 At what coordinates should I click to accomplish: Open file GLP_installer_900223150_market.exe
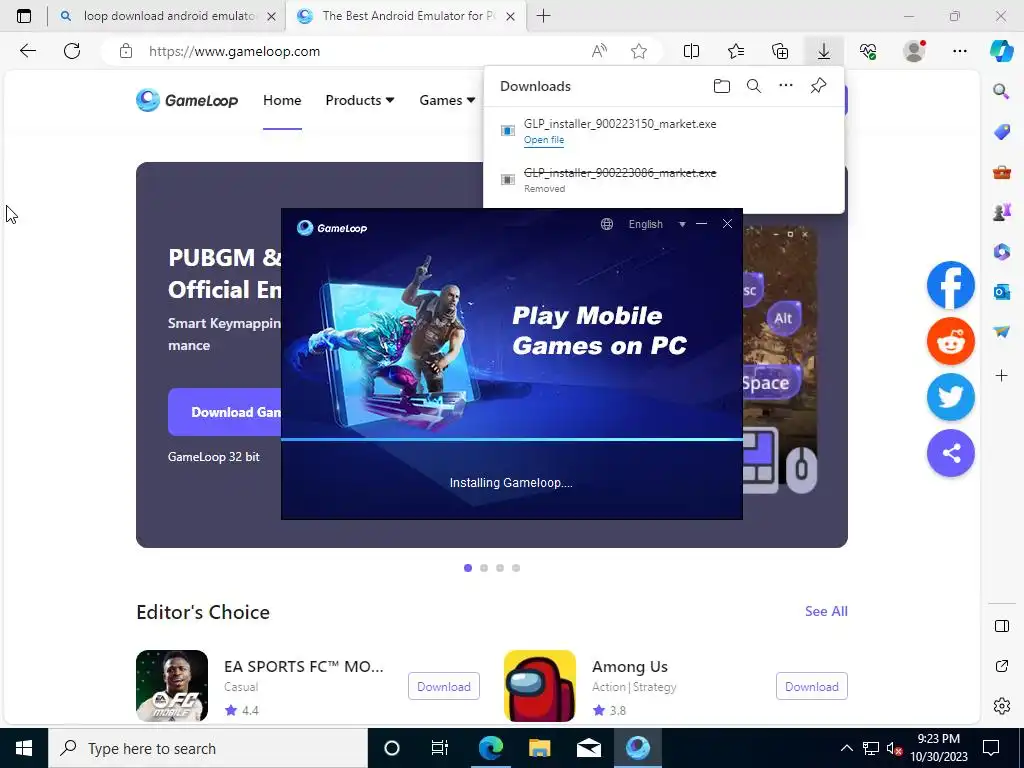click(543, 140)
